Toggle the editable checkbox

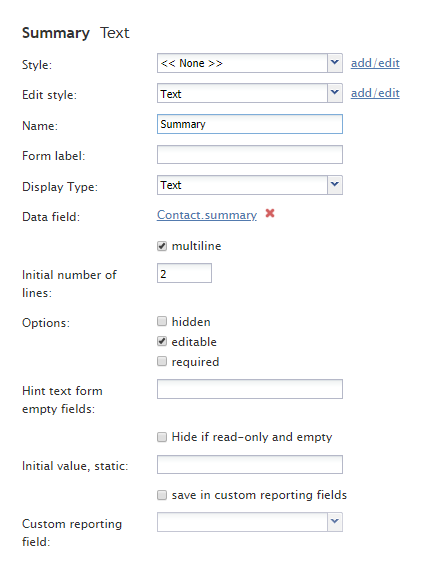[162, 341]
